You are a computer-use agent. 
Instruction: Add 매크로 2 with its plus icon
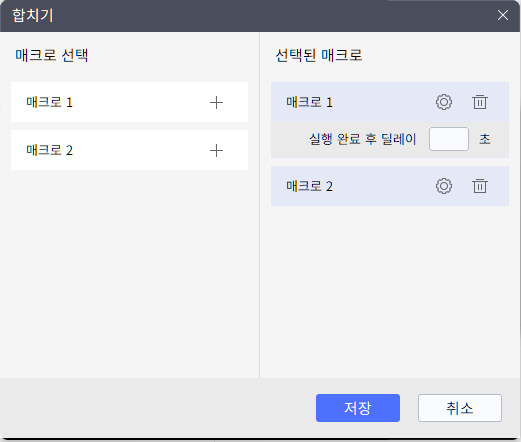[216, 151]
